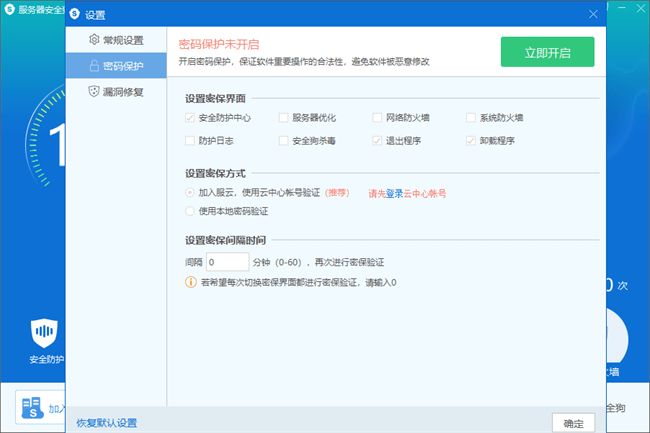Switch to the 漏洞修复 tab

(122, 92)
